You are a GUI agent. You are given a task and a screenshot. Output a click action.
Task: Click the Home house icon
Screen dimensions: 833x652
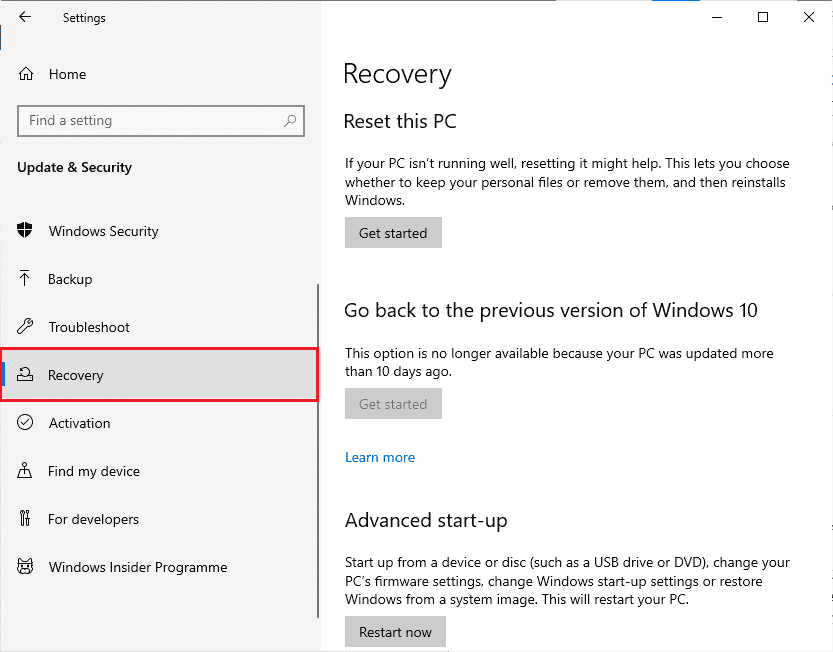coord(26,74)
